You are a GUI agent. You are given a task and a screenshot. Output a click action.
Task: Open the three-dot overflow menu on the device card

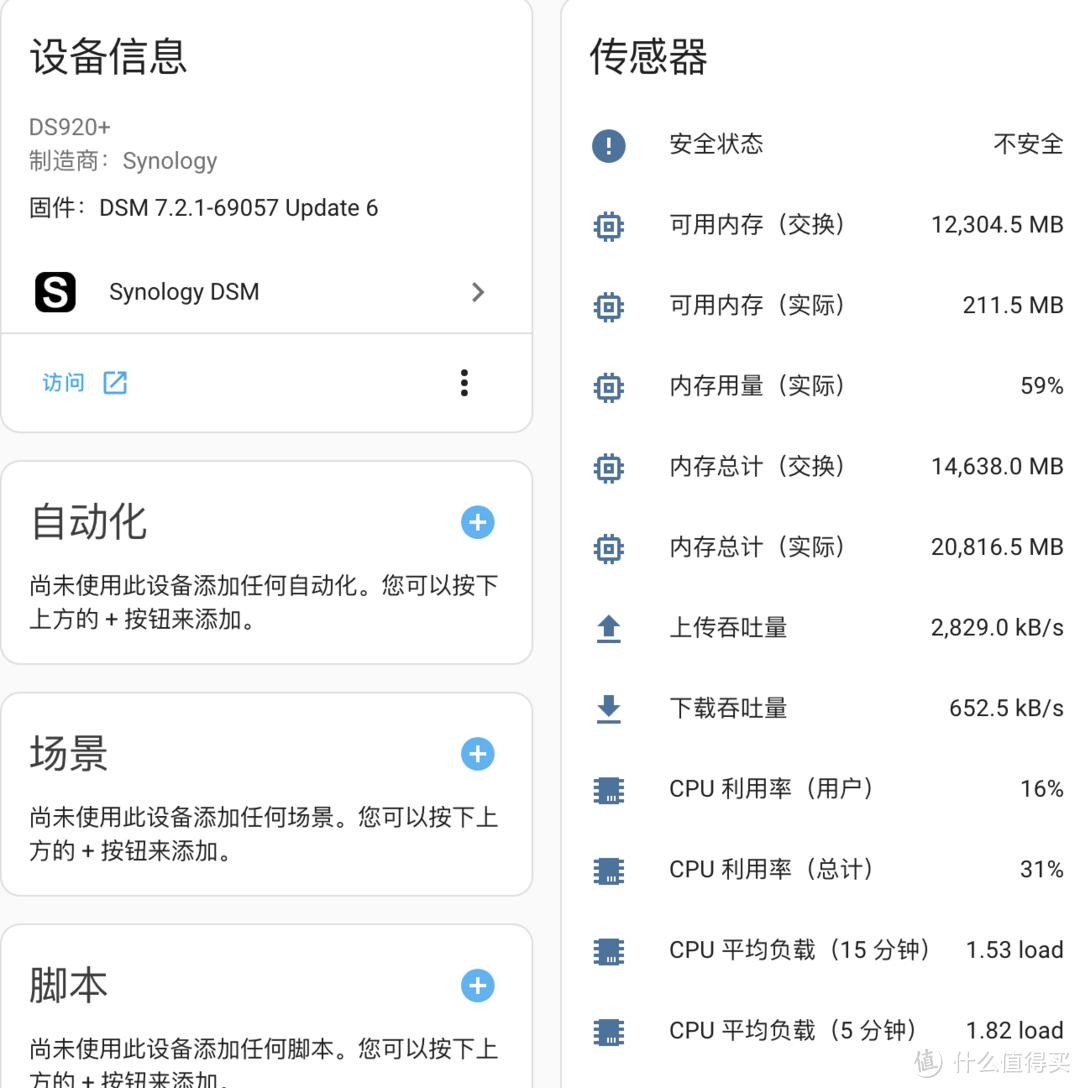(464, 382)
